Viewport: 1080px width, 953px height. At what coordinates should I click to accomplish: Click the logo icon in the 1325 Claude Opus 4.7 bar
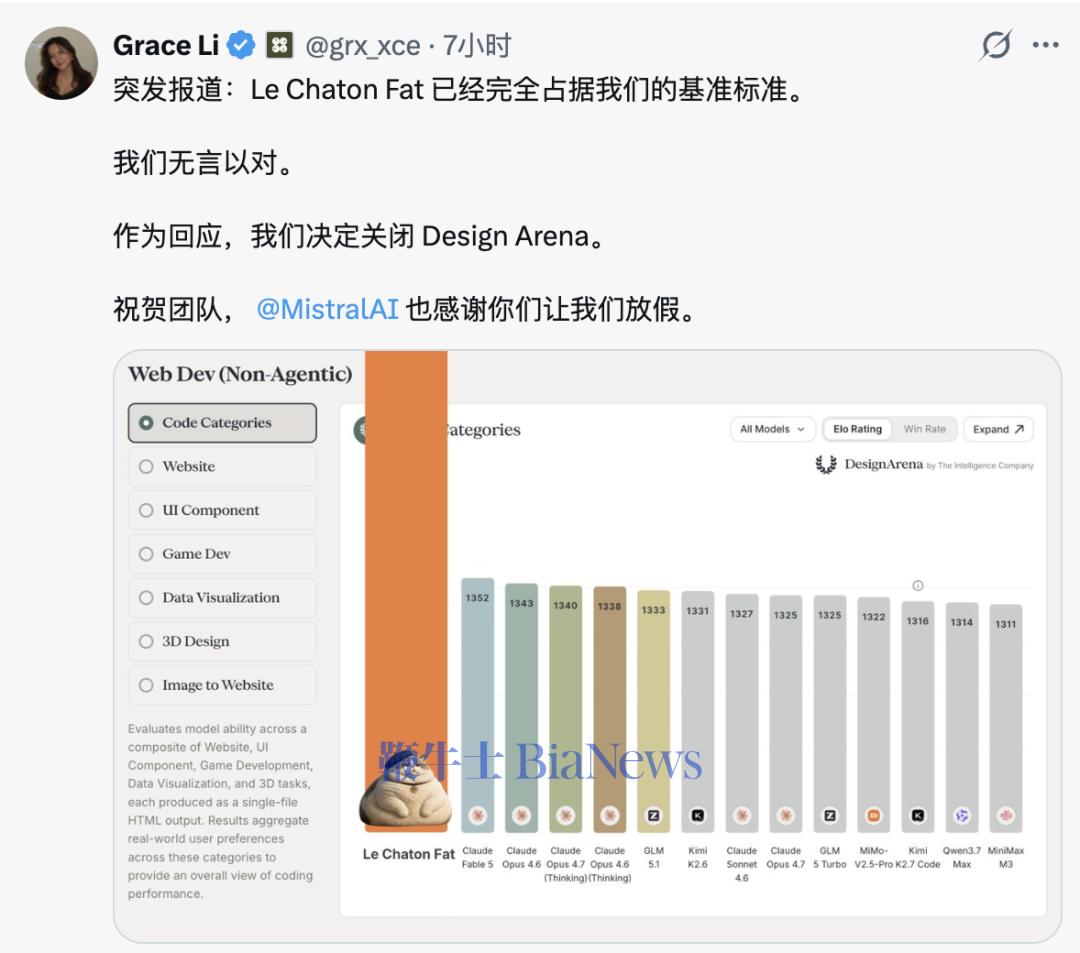pyautogui.click(x=785, y=816)
